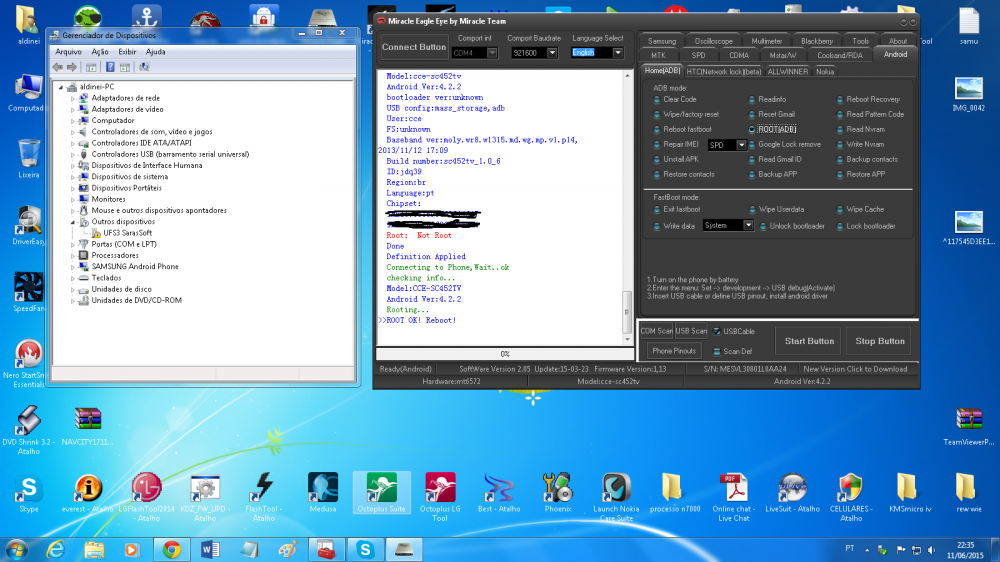1000x562 pixels.
Task: Click the back arrow in Gerenciador de Dispositivos toolbar
Action: (57, 67)
